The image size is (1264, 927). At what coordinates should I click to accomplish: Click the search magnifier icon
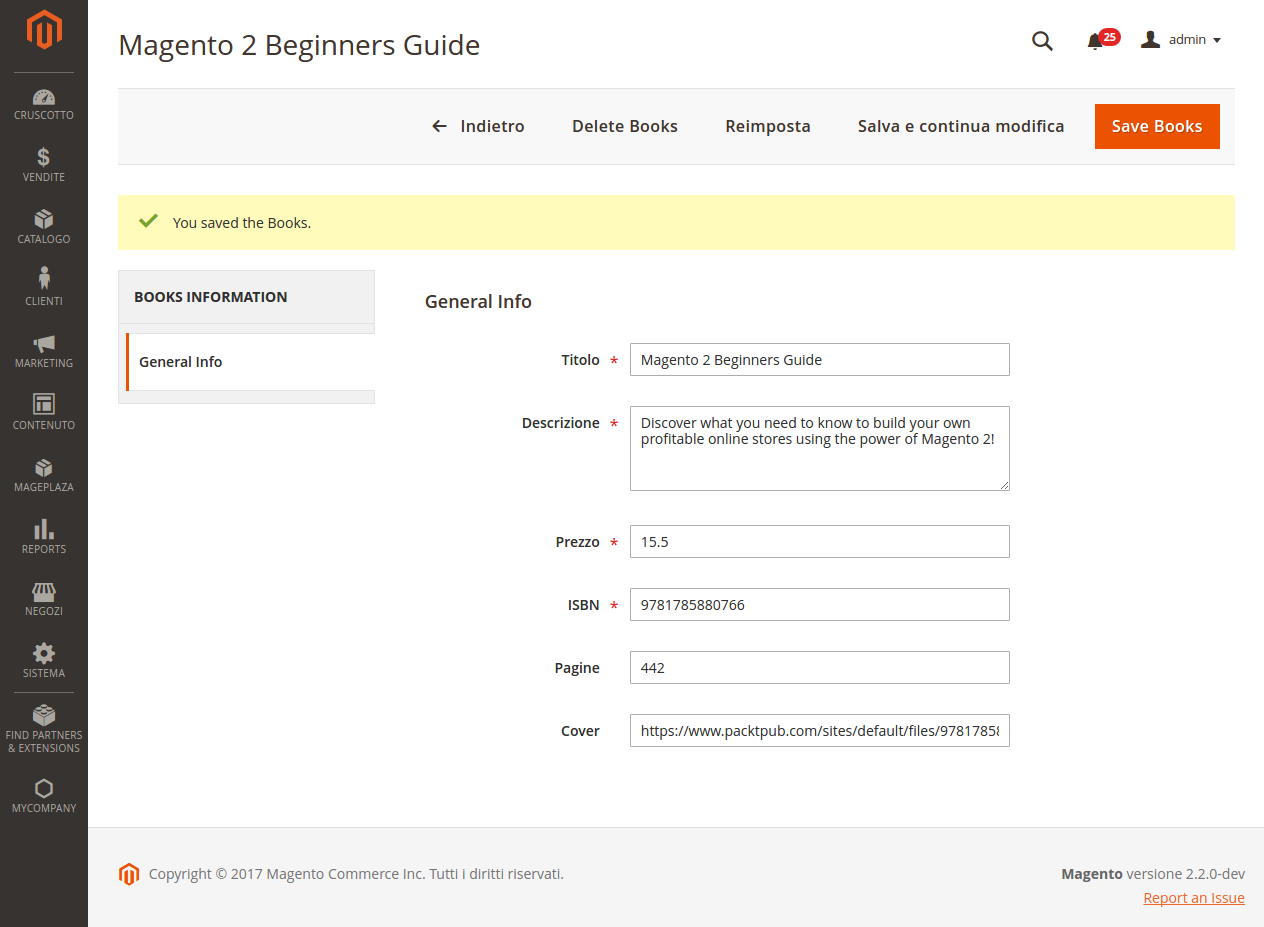(1042, 41)
